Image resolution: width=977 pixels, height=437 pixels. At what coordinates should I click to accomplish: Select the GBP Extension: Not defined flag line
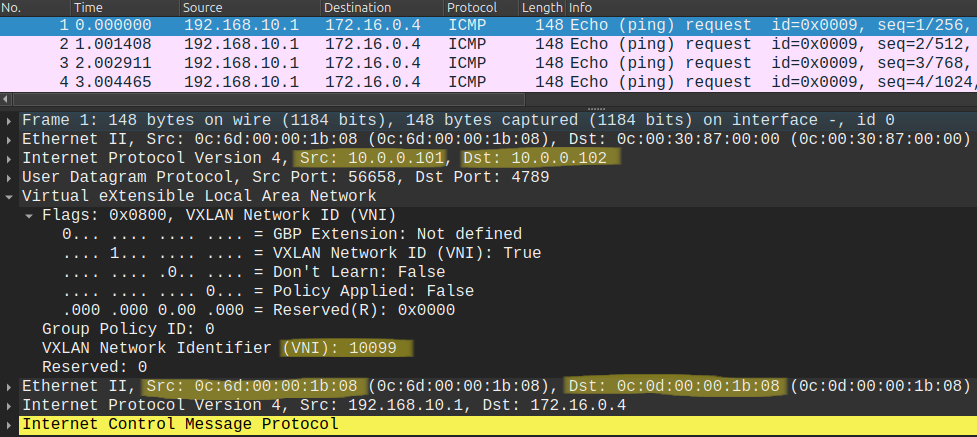click(x=292, y=234)
